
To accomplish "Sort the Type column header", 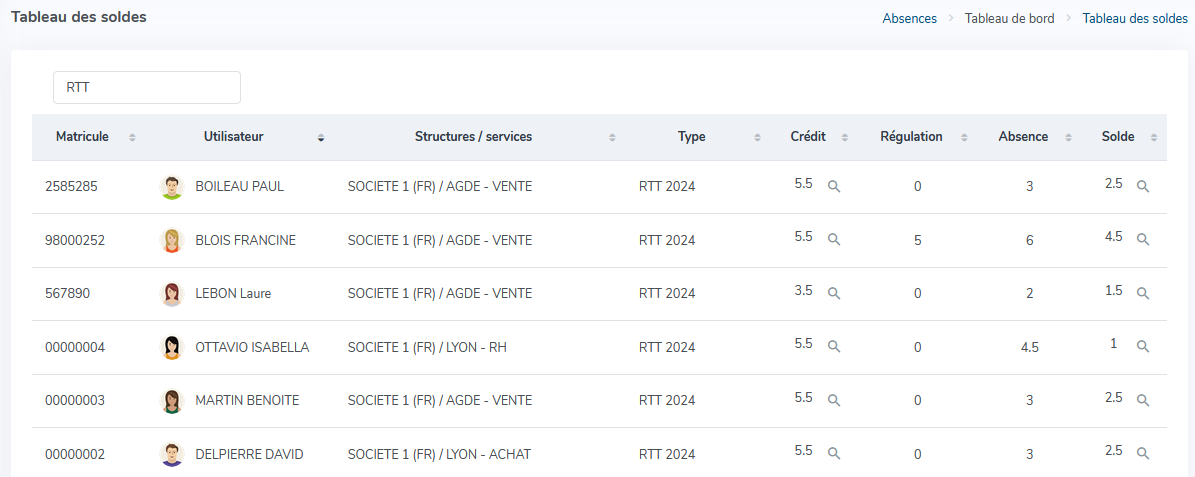I will point(691,137).
